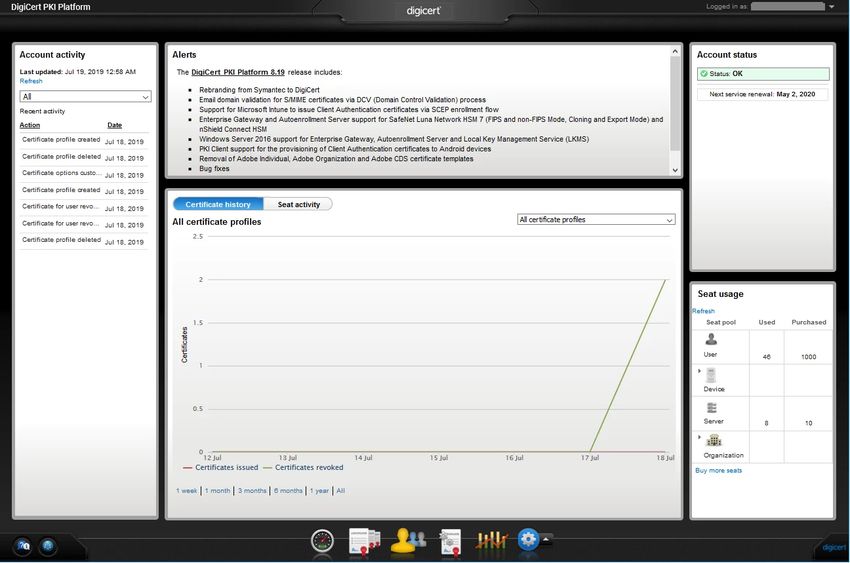
Task: Click the User seats purchased value 1000
Action: click(x=808, y=357)
